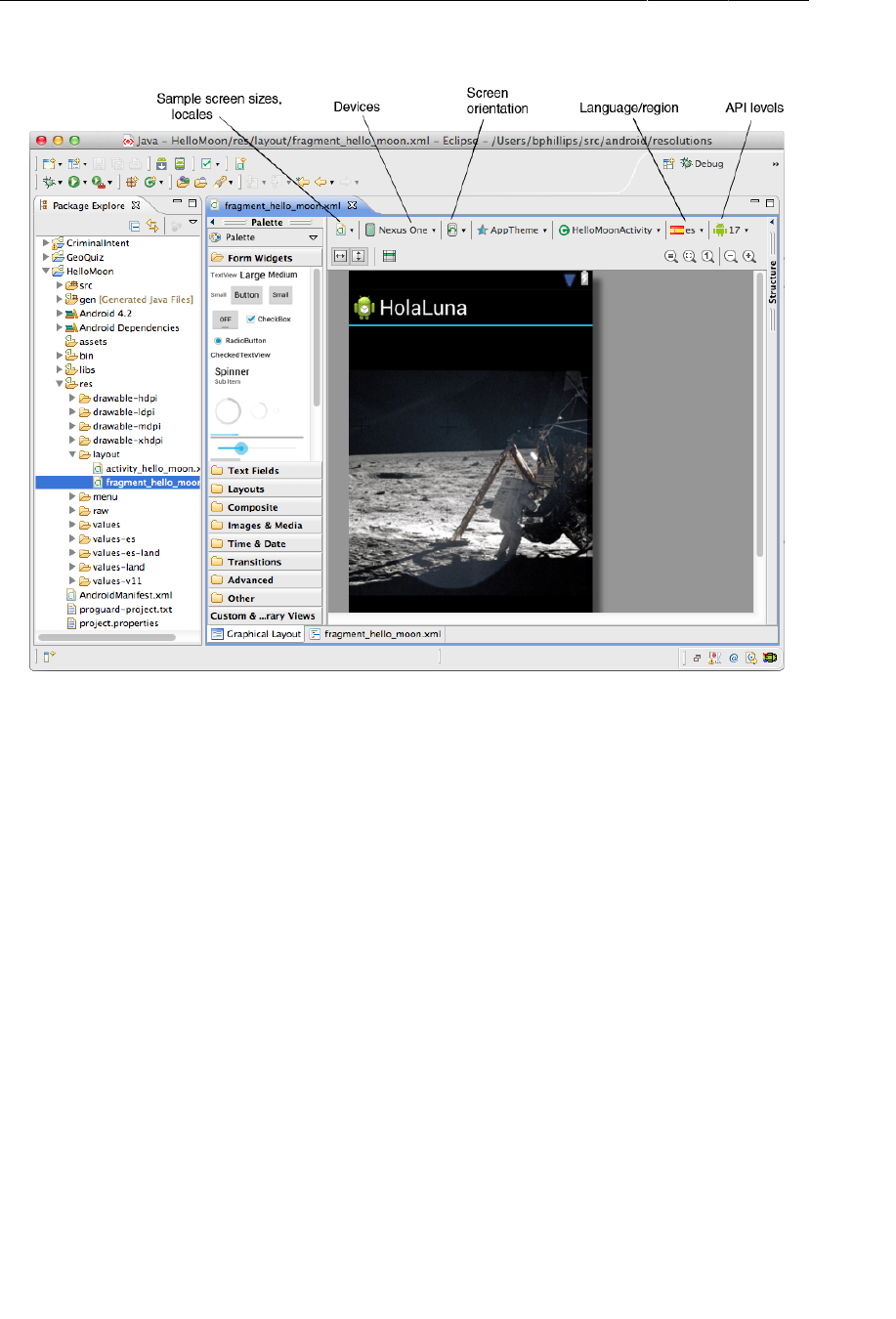This screenshot has width=896, height=1319.
Task: Click the Debug launch bug icon
Action: point(47,182)
